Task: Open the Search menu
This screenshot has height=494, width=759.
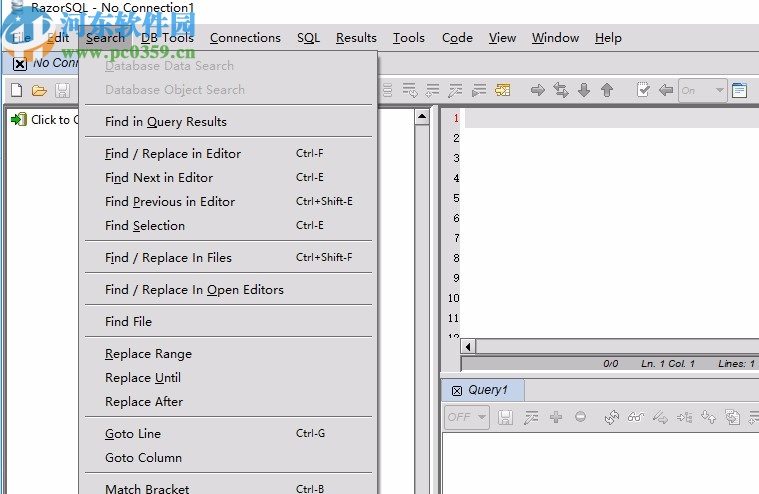Action: pos(105,38)
